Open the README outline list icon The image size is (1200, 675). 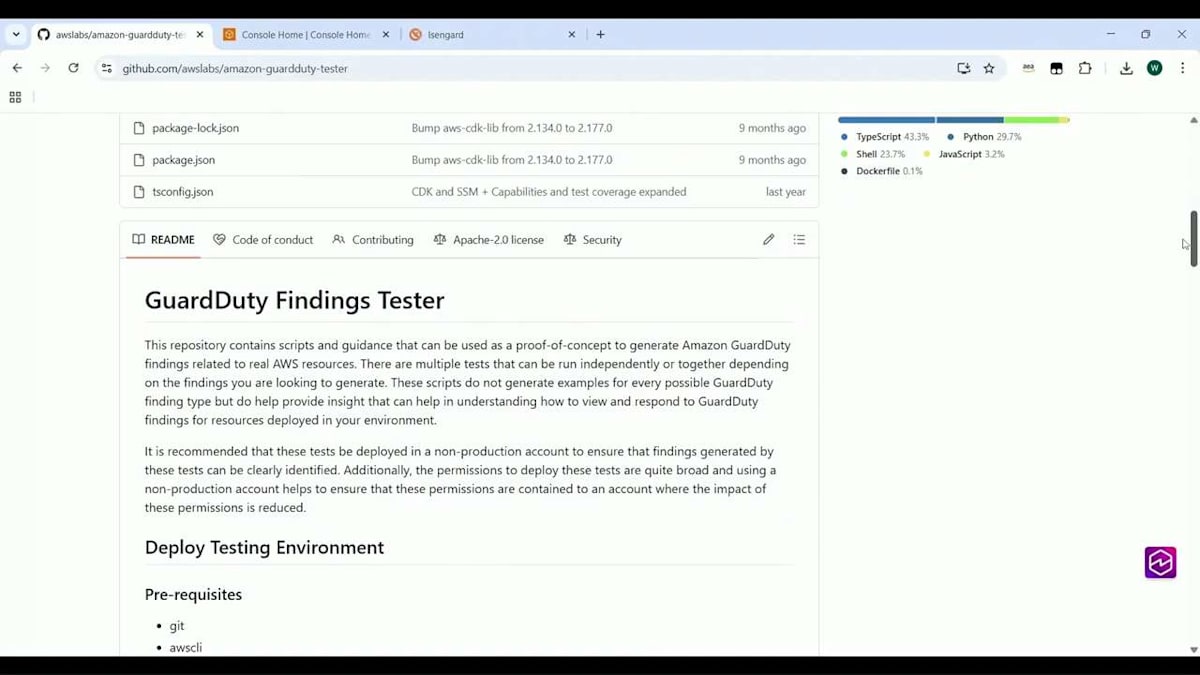(799, 240)
